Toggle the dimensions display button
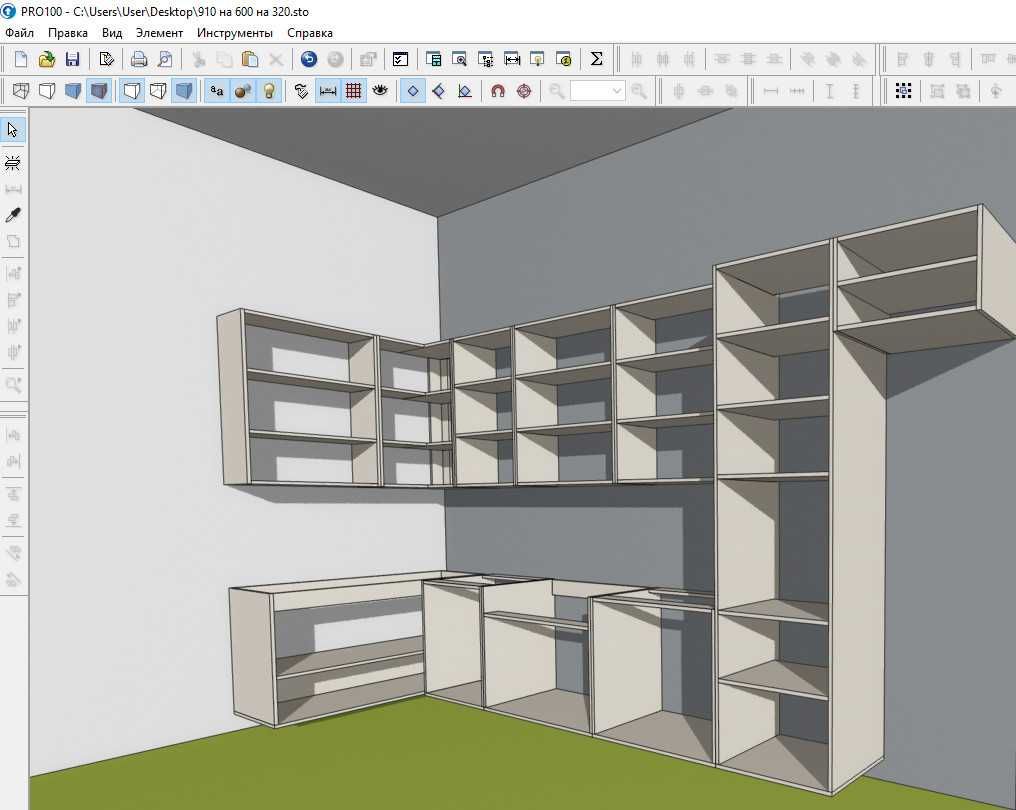 click(328, 91)
